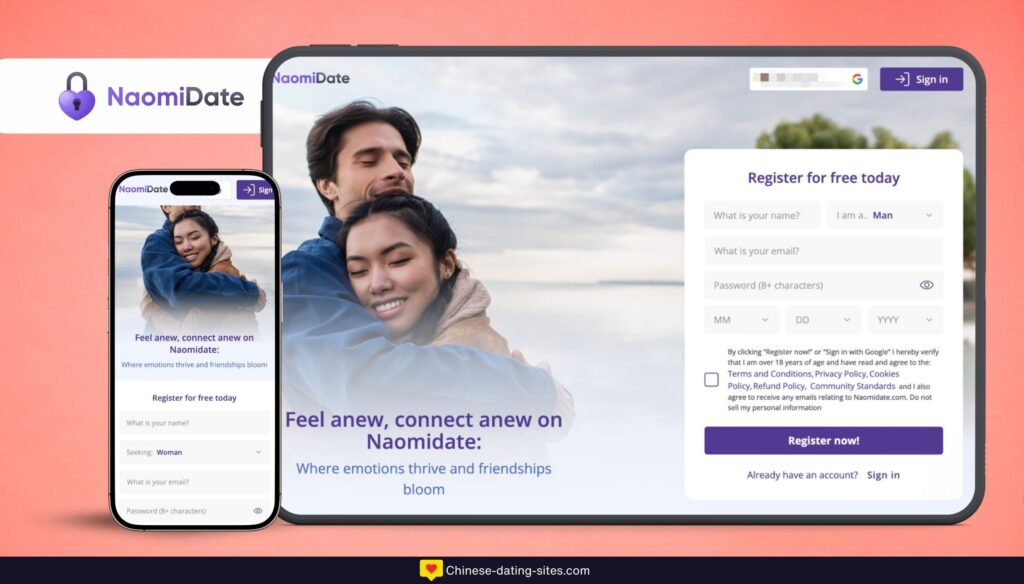The height and width of the screenshot is (584, 1024).
Task: Click NaomiDate logo on phone screen
Action: click(144, 189)
